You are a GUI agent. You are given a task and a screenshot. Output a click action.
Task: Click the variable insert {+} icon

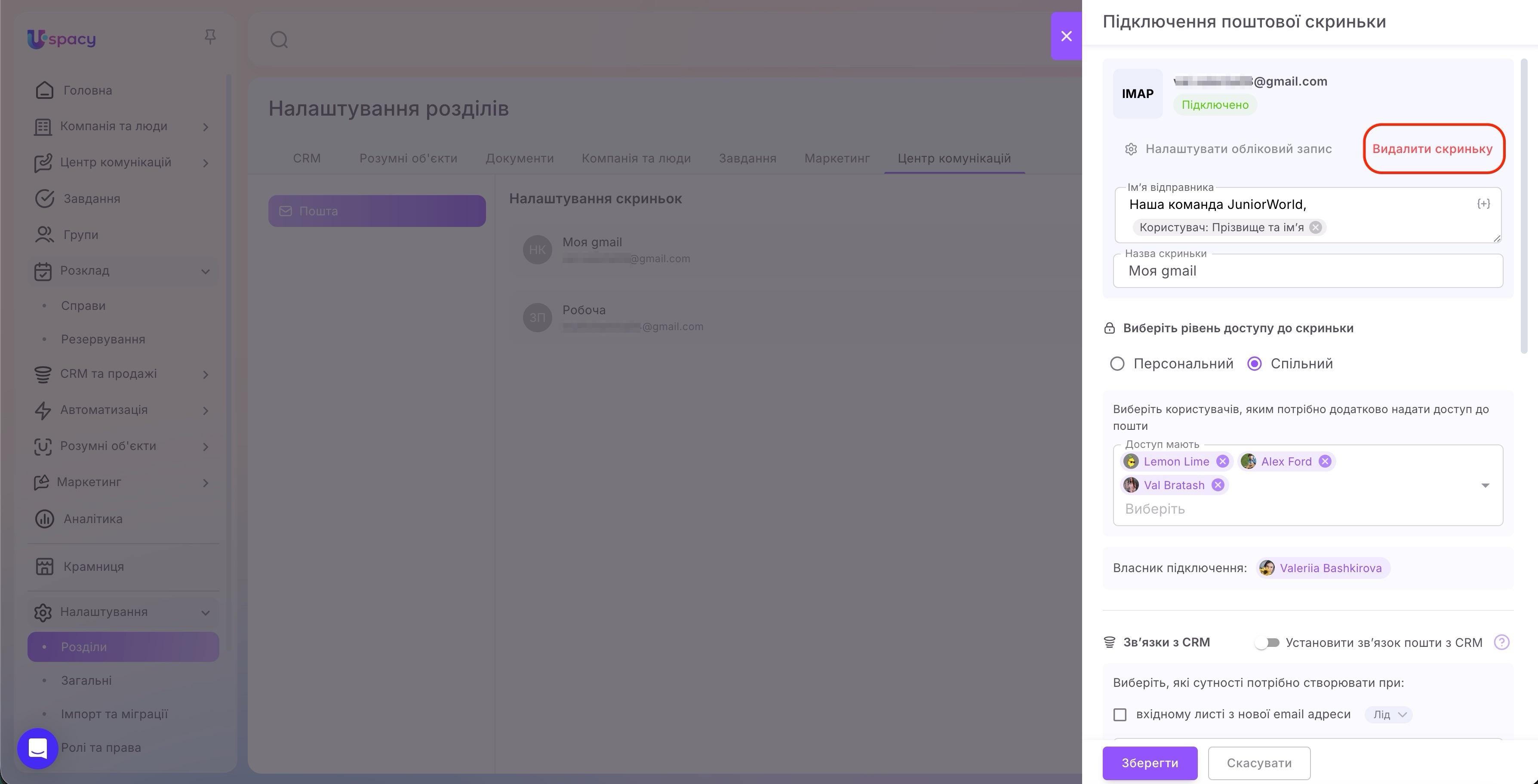(x=1483, y=204)
